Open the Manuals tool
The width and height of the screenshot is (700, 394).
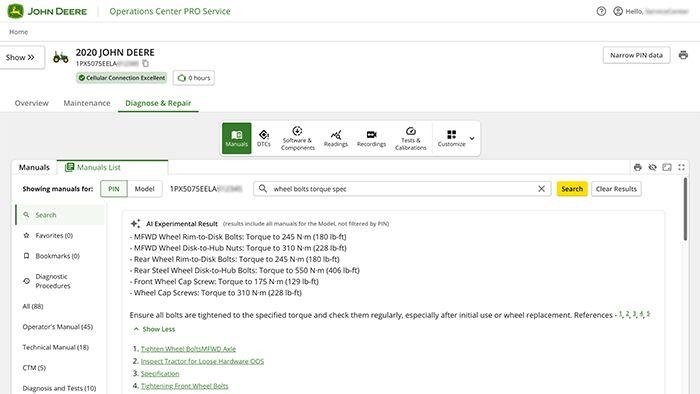click(237, 138)
